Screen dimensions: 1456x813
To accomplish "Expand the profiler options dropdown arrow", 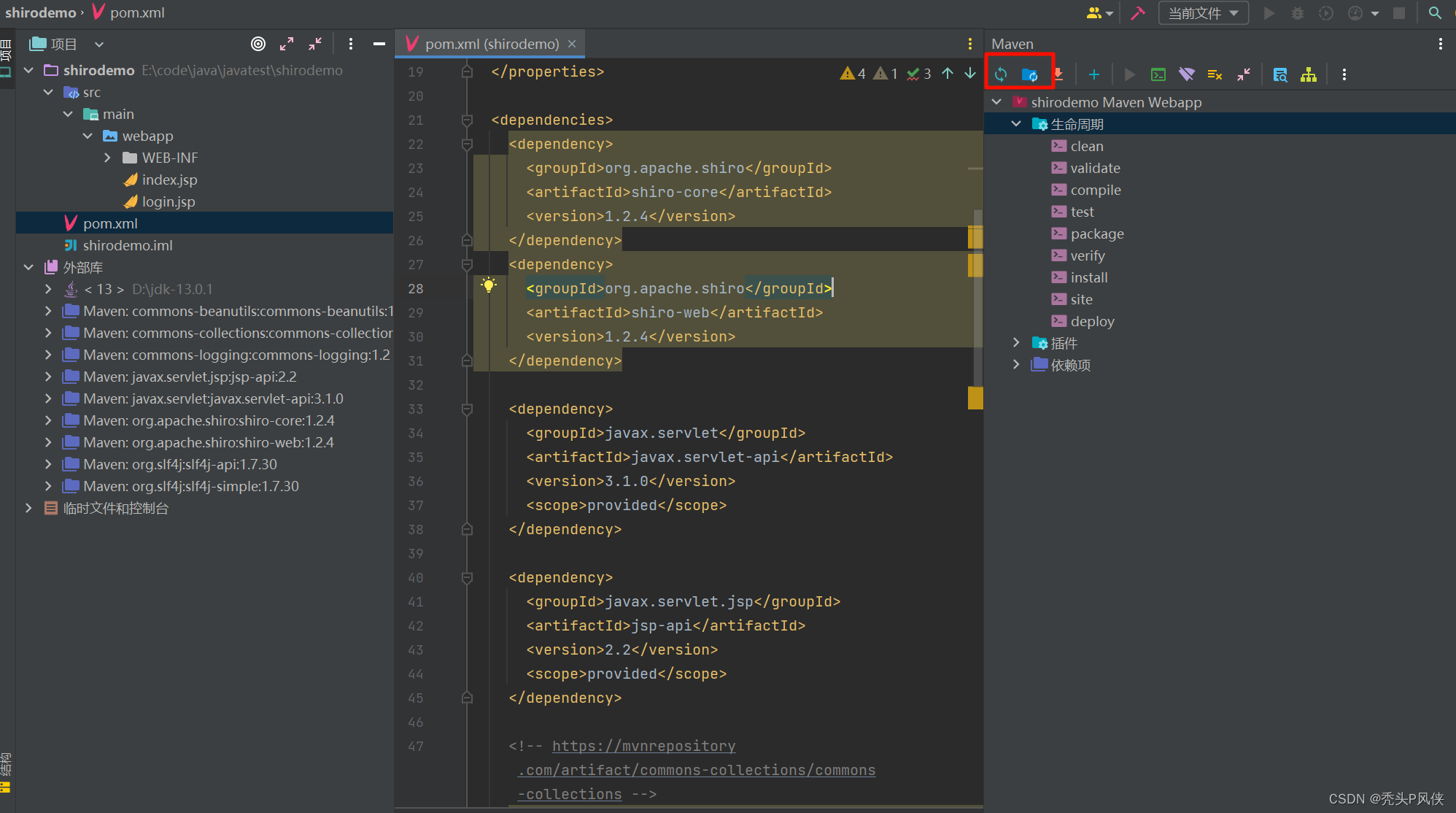I will pos(1375,13).
